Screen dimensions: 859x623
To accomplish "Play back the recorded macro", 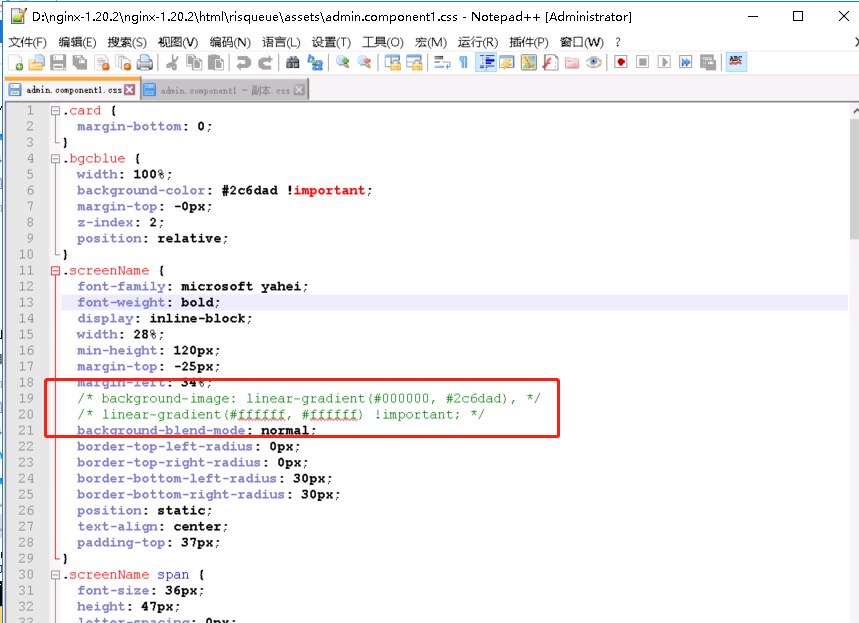I will (x=664, y=62).
